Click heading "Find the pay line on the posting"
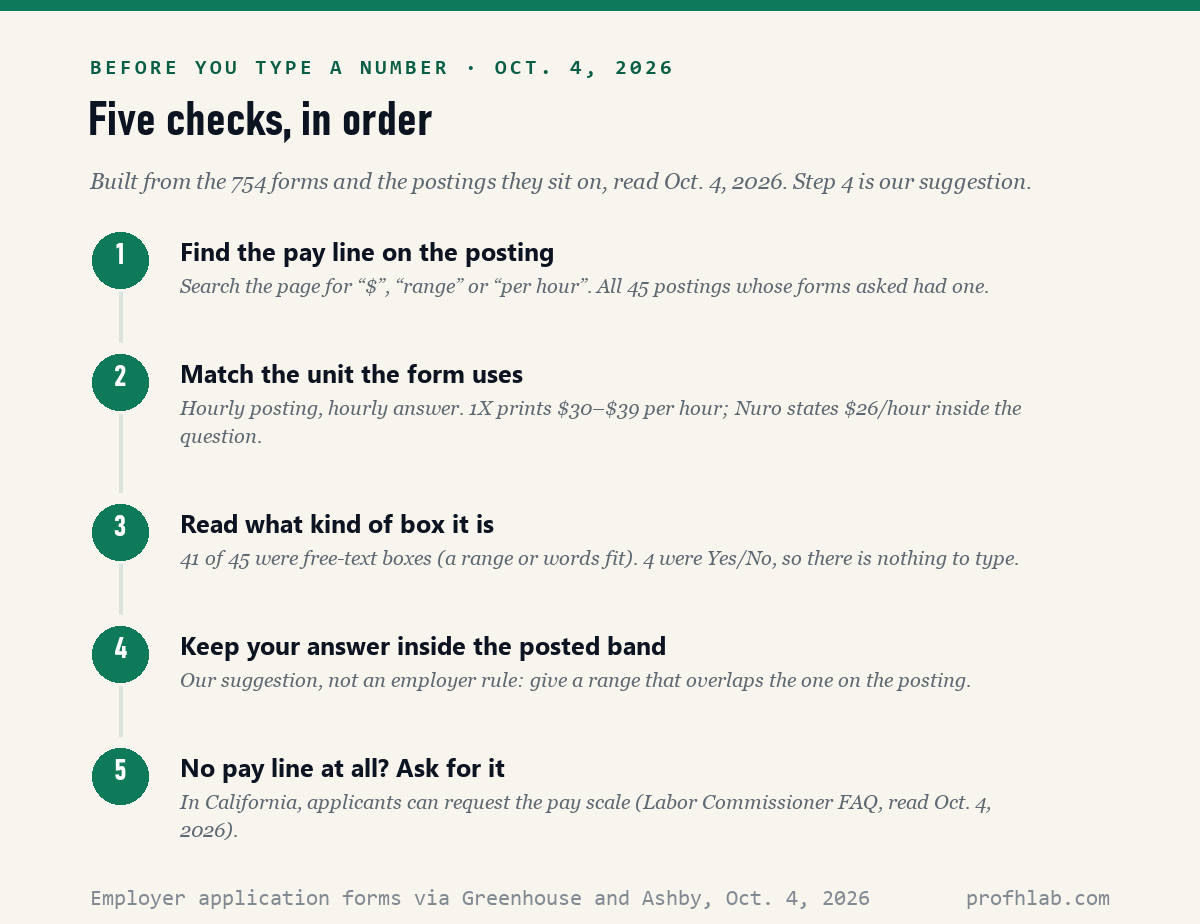Screen dimensions: 1200x924 pyautogui.click(x=367, y=252)
